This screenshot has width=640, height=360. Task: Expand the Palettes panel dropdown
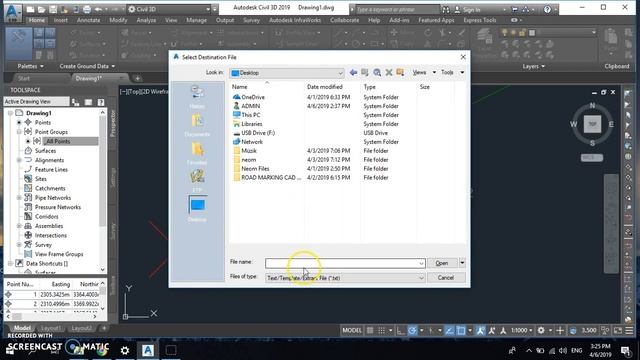pyautogui.click(x=30, y=66)
